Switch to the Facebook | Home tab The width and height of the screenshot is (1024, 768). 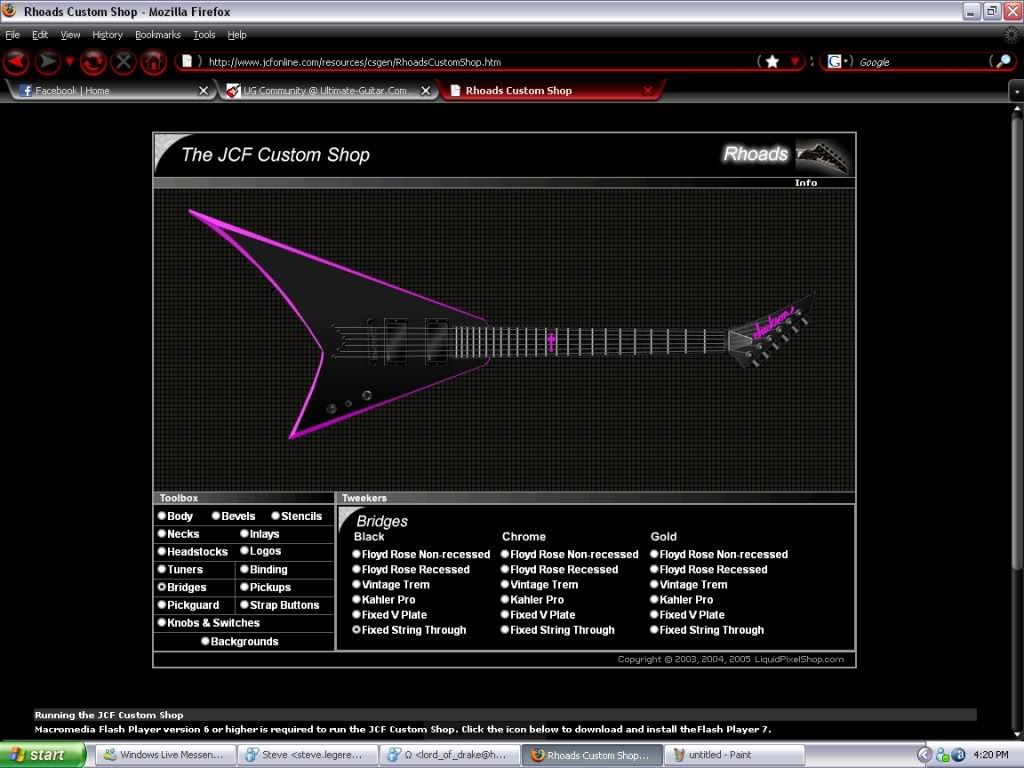click(x=100, y=91)
